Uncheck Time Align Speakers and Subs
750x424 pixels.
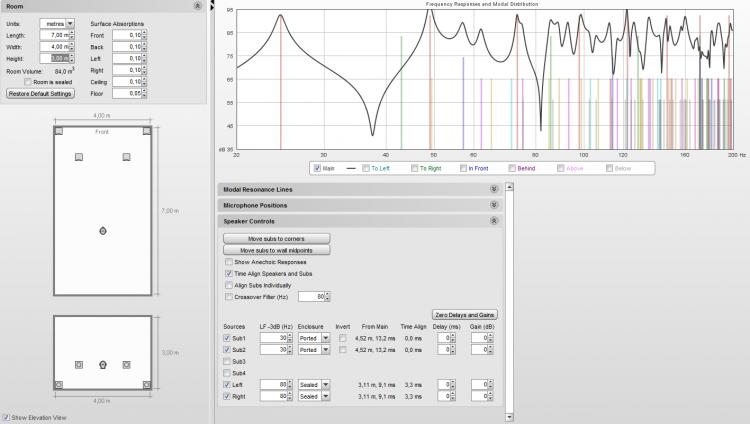229,273
